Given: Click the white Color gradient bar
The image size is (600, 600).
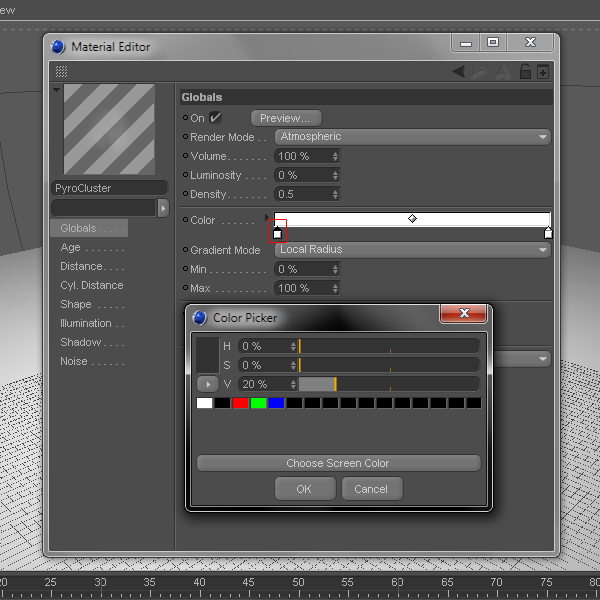Looking at the screenshot, I should coord(412,219).
